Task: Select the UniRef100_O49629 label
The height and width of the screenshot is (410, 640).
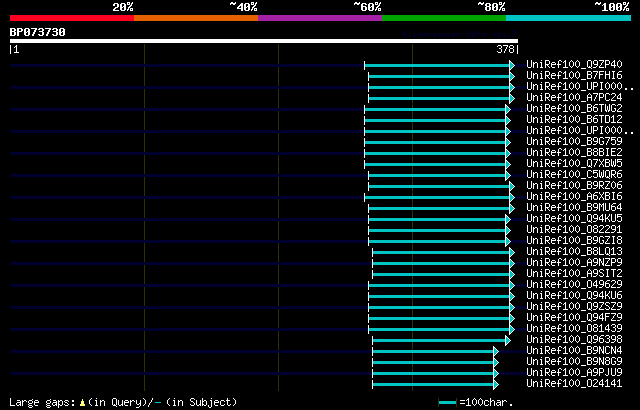Action: [x=574, y=285]
